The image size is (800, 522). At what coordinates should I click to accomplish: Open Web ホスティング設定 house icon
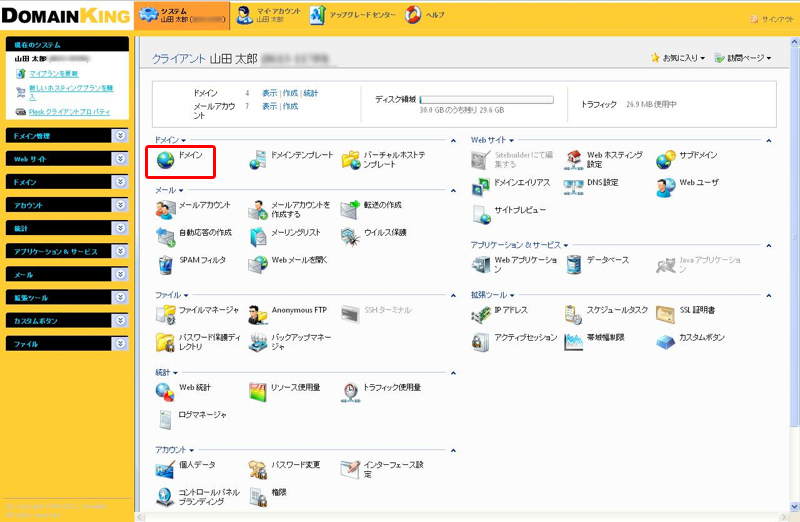point(573,160)
